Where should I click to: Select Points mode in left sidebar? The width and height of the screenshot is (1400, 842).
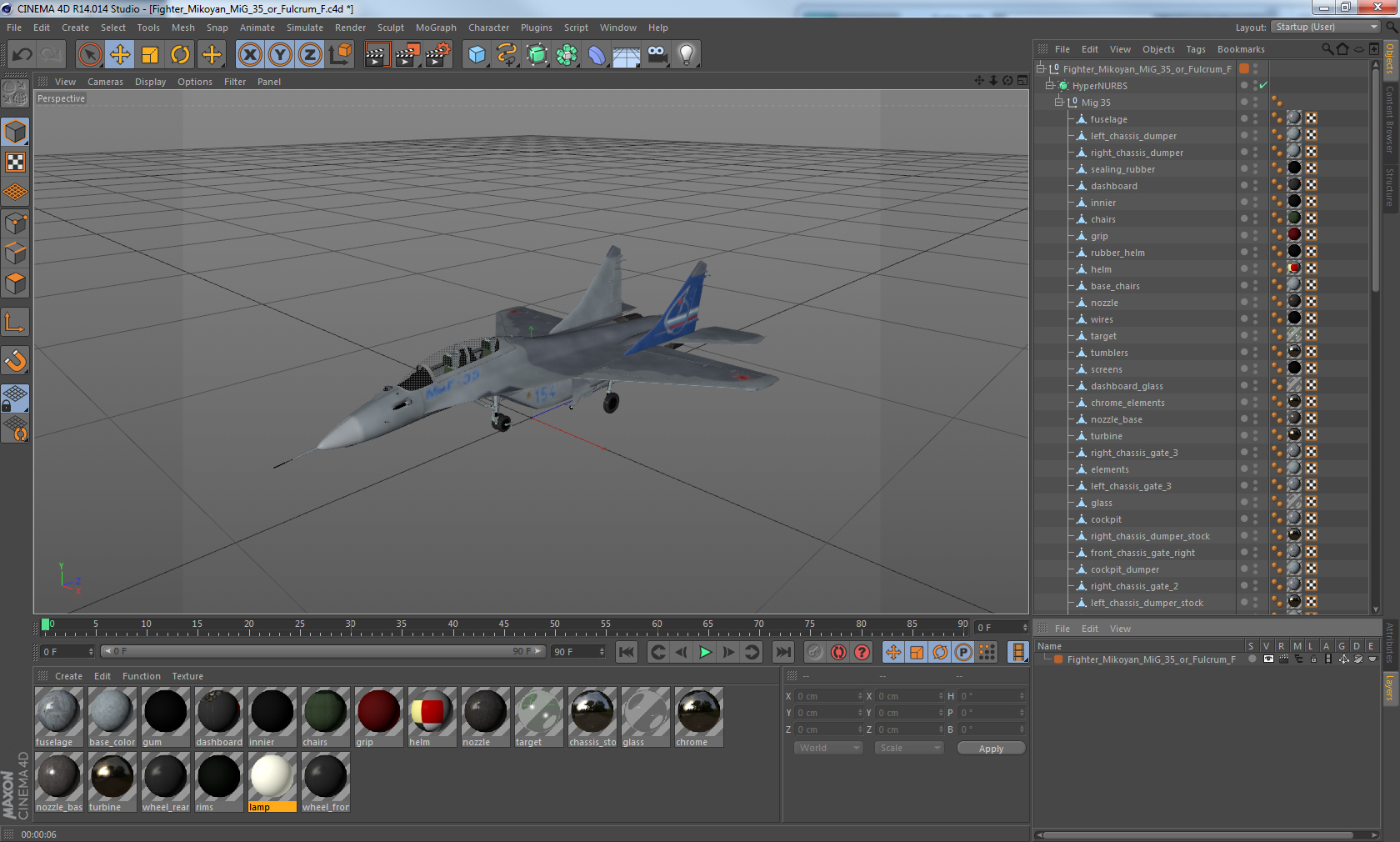pos(16,223)
